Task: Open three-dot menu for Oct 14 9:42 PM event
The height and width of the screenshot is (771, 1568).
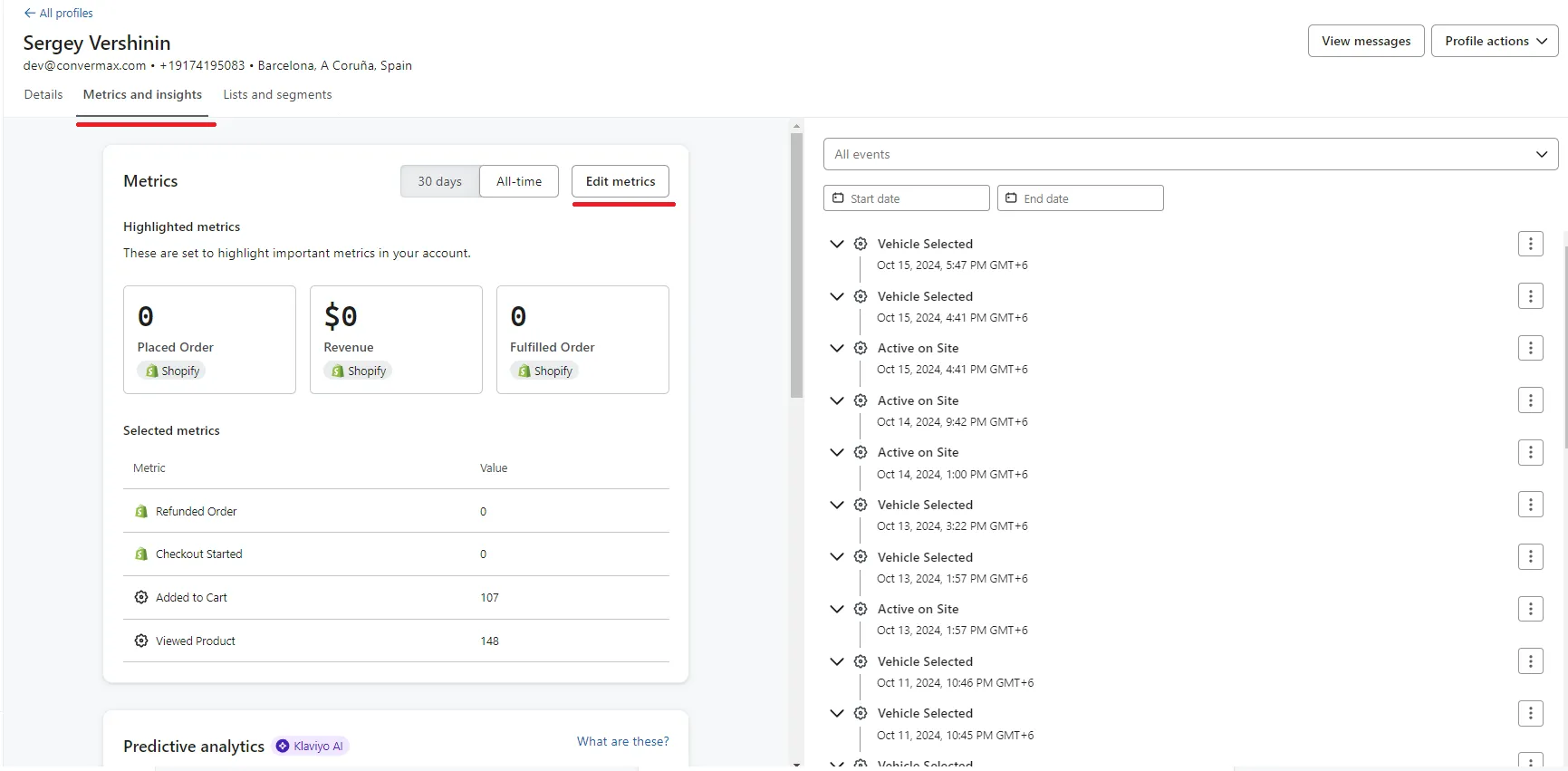Action: [1530, 400]
